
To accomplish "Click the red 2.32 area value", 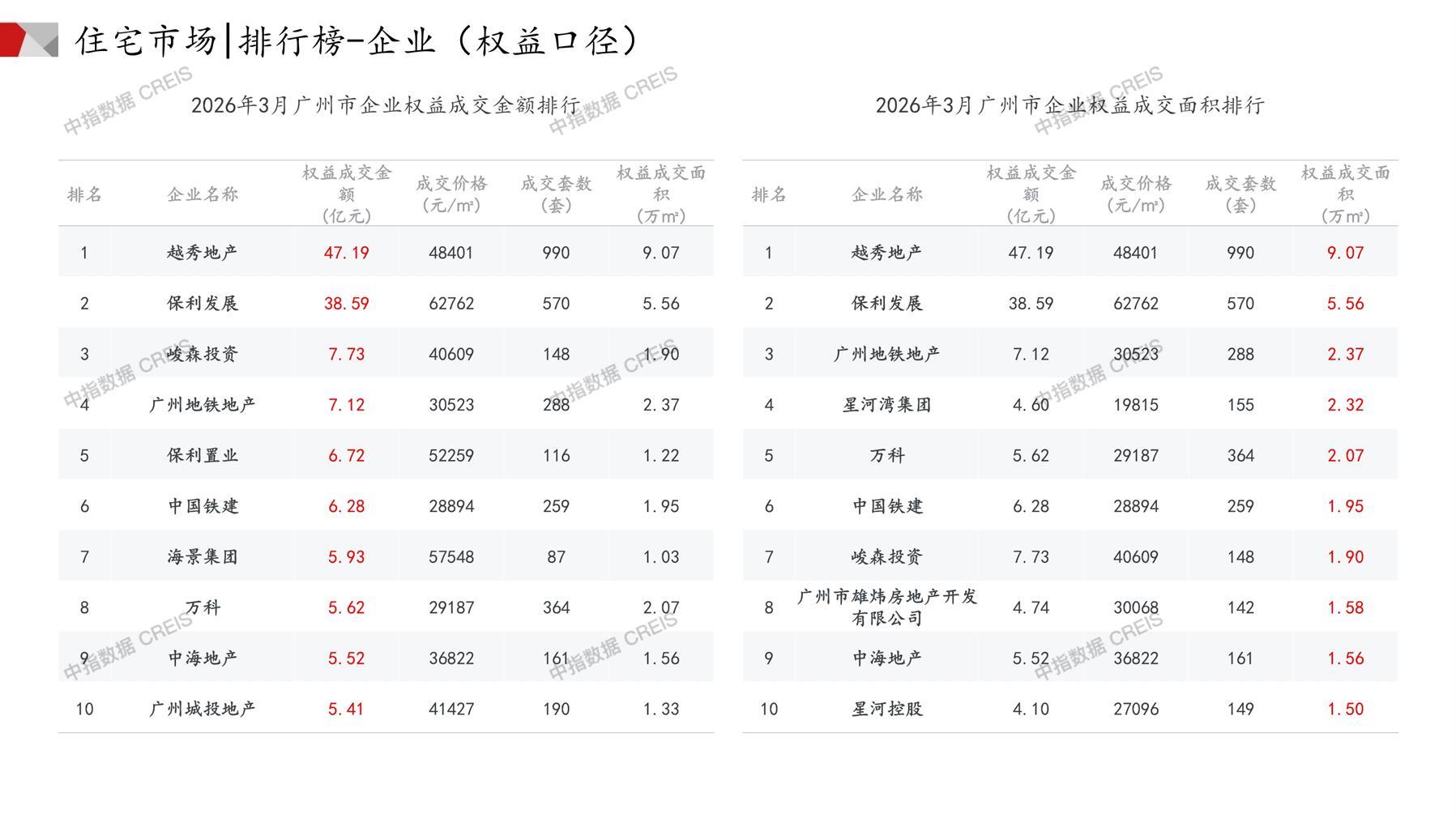I will click(1345, 405).
